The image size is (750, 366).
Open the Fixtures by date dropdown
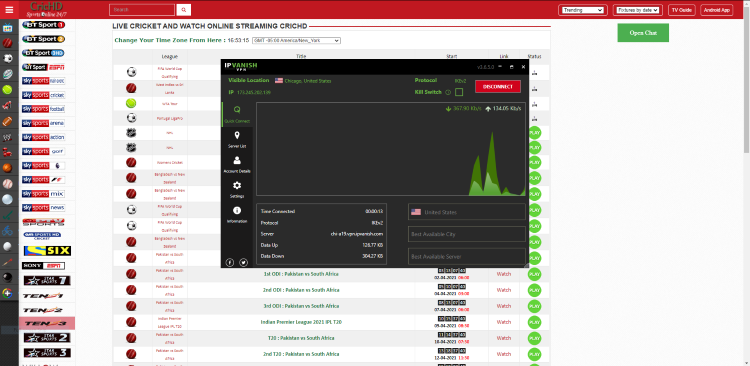pos(637,10)
